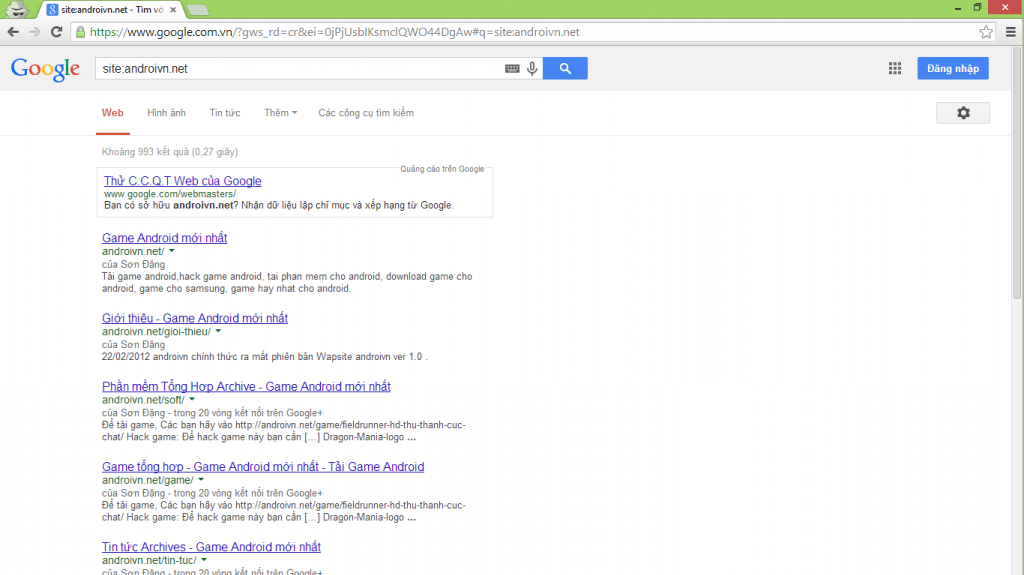This screenshot has width=1024, height=575.
Task: Restore down the Chrome window
Action: click(977, 8)
